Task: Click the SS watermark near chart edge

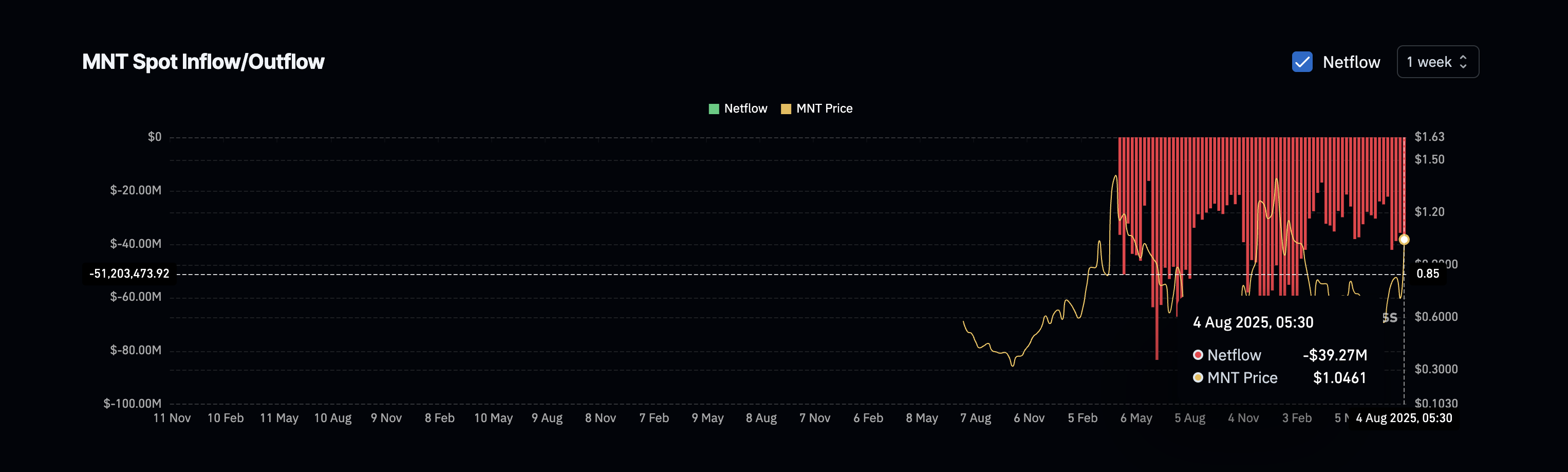Action: coord(1390,318)
